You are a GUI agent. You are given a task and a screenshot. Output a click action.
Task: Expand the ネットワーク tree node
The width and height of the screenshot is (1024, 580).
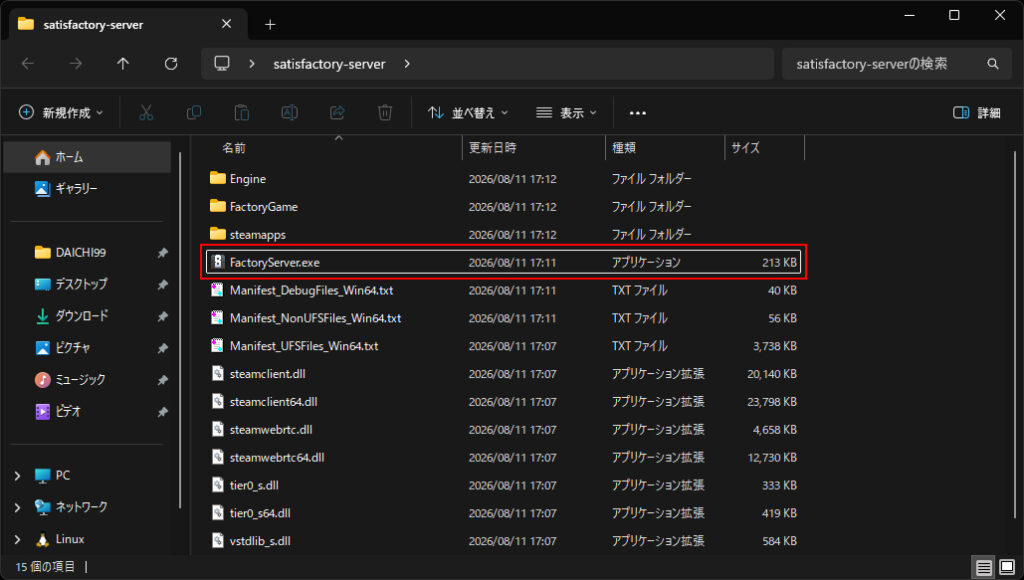coord(18,507)
